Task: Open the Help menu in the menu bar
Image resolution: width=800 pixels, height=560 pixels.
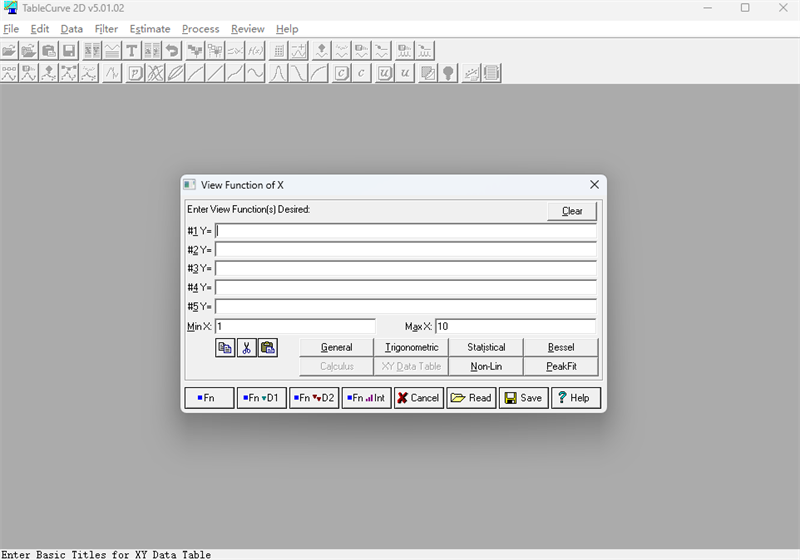Action: click(287, 29)
